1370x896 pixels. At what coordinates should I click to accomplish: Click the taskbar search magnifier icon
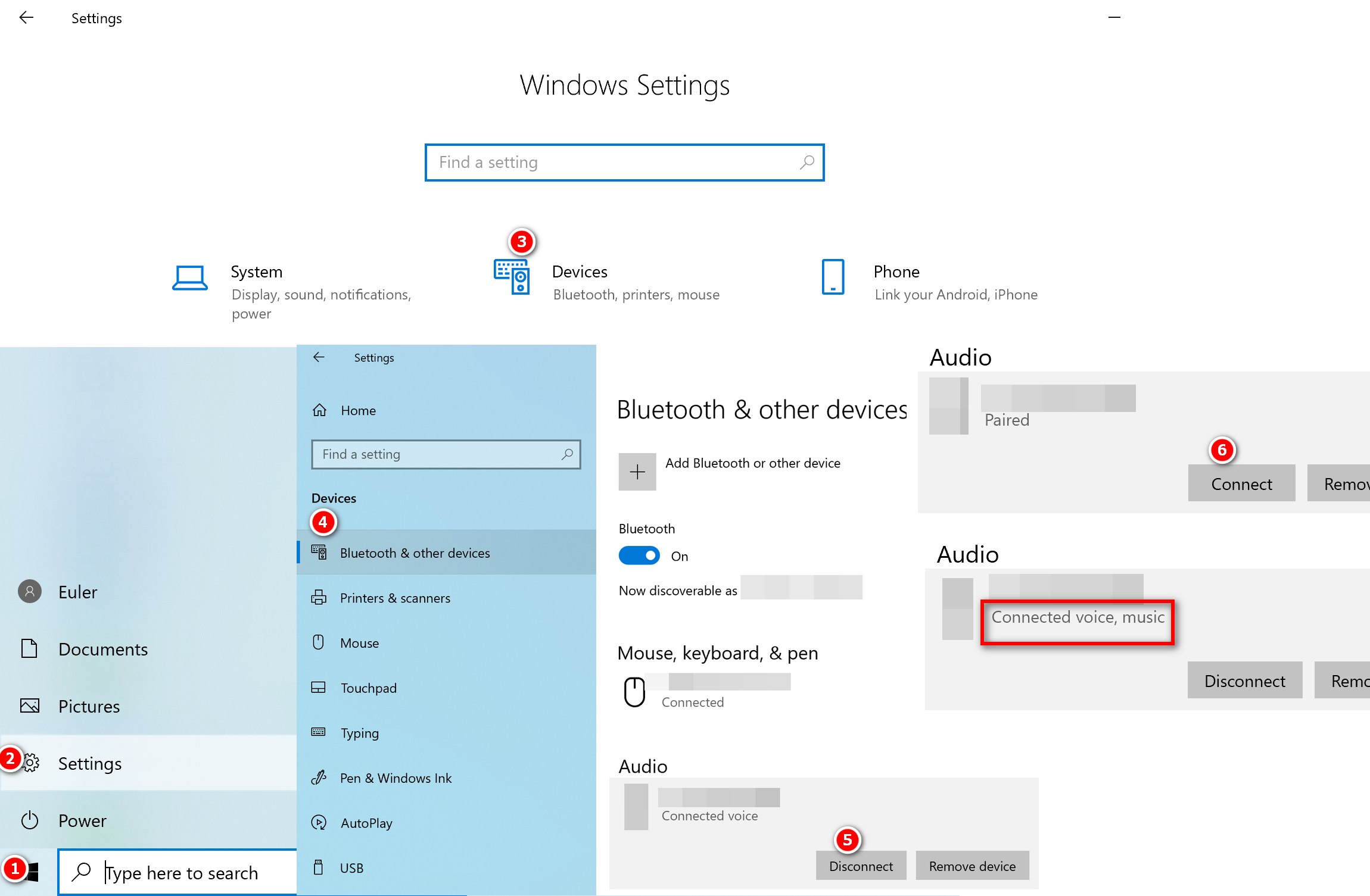(x=81, y=872)
